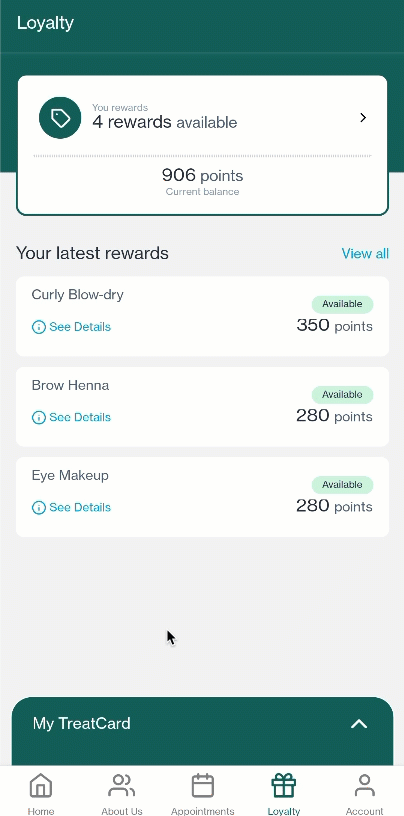Select the Appointments calendar icon
Image resolution: width=404 pixels, height=816 pixels.
click(203, 786)
